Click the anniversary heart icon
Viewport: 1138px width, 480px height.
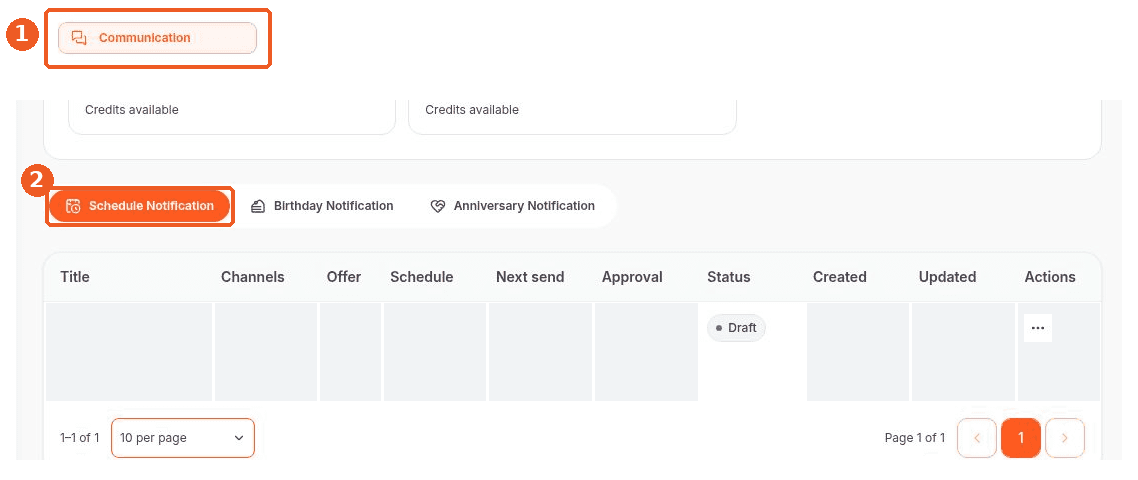pos(437,206)
